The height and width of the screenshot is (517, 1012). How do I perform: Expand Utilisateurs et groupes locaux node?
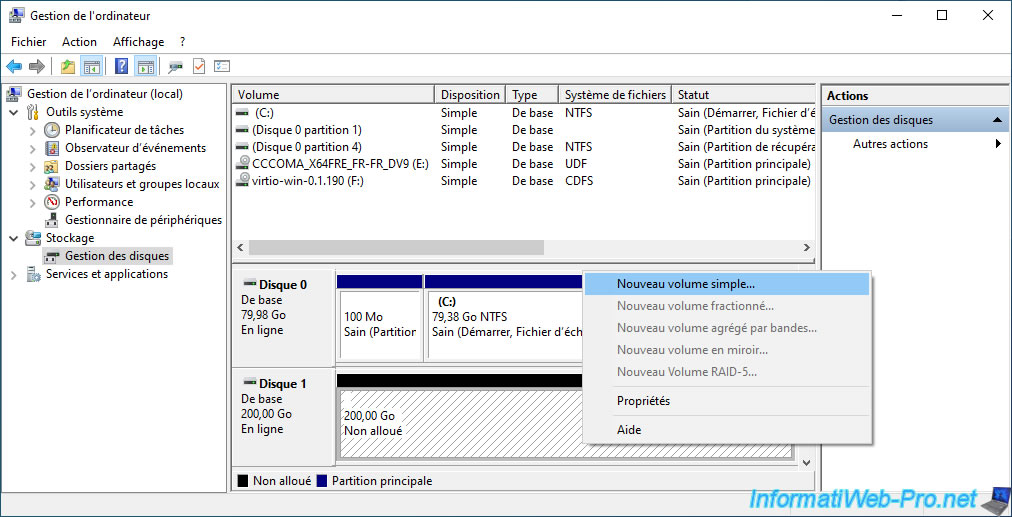(34, 185)
